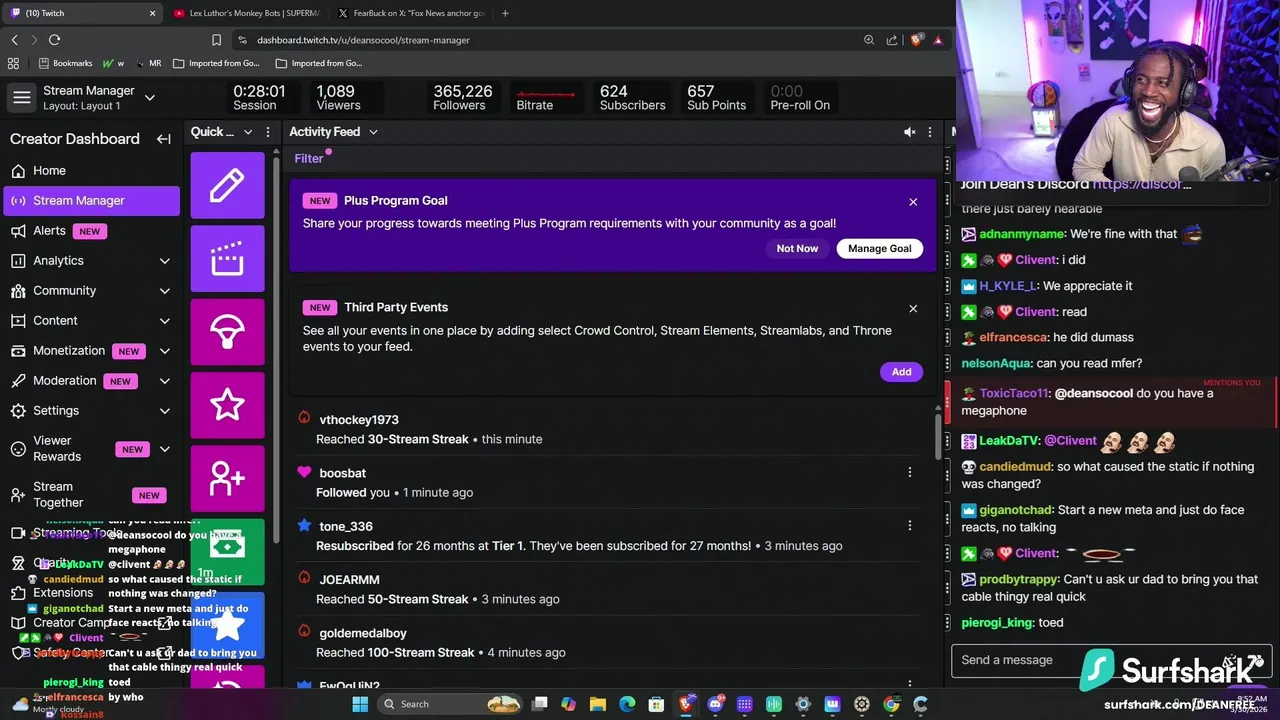Open the Quick Actions panel dropdown
The height and width of the screenshot is (720, 1280).
247,132
